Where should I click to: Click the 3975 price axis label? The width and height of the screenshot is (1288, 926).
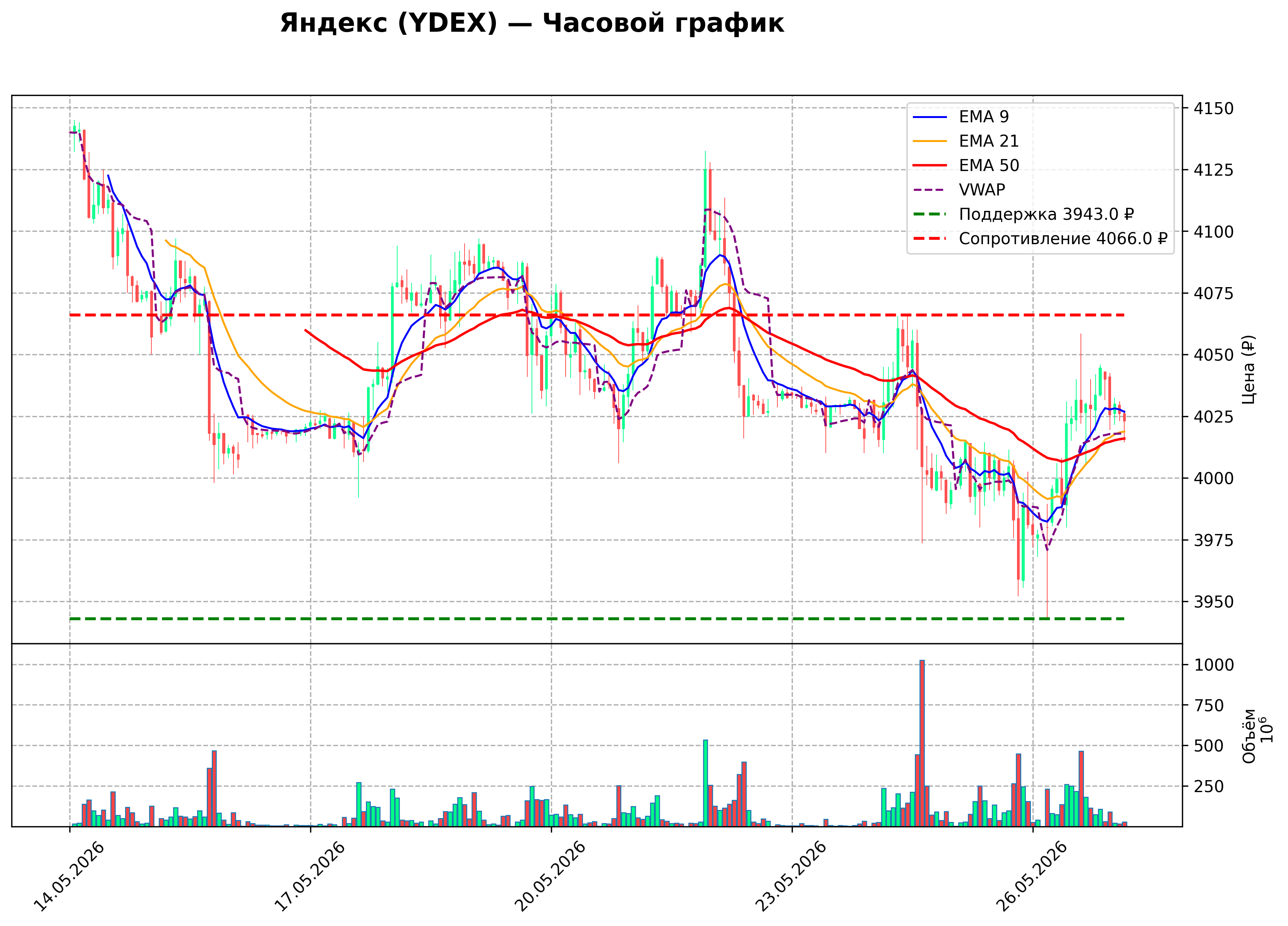1214,540
